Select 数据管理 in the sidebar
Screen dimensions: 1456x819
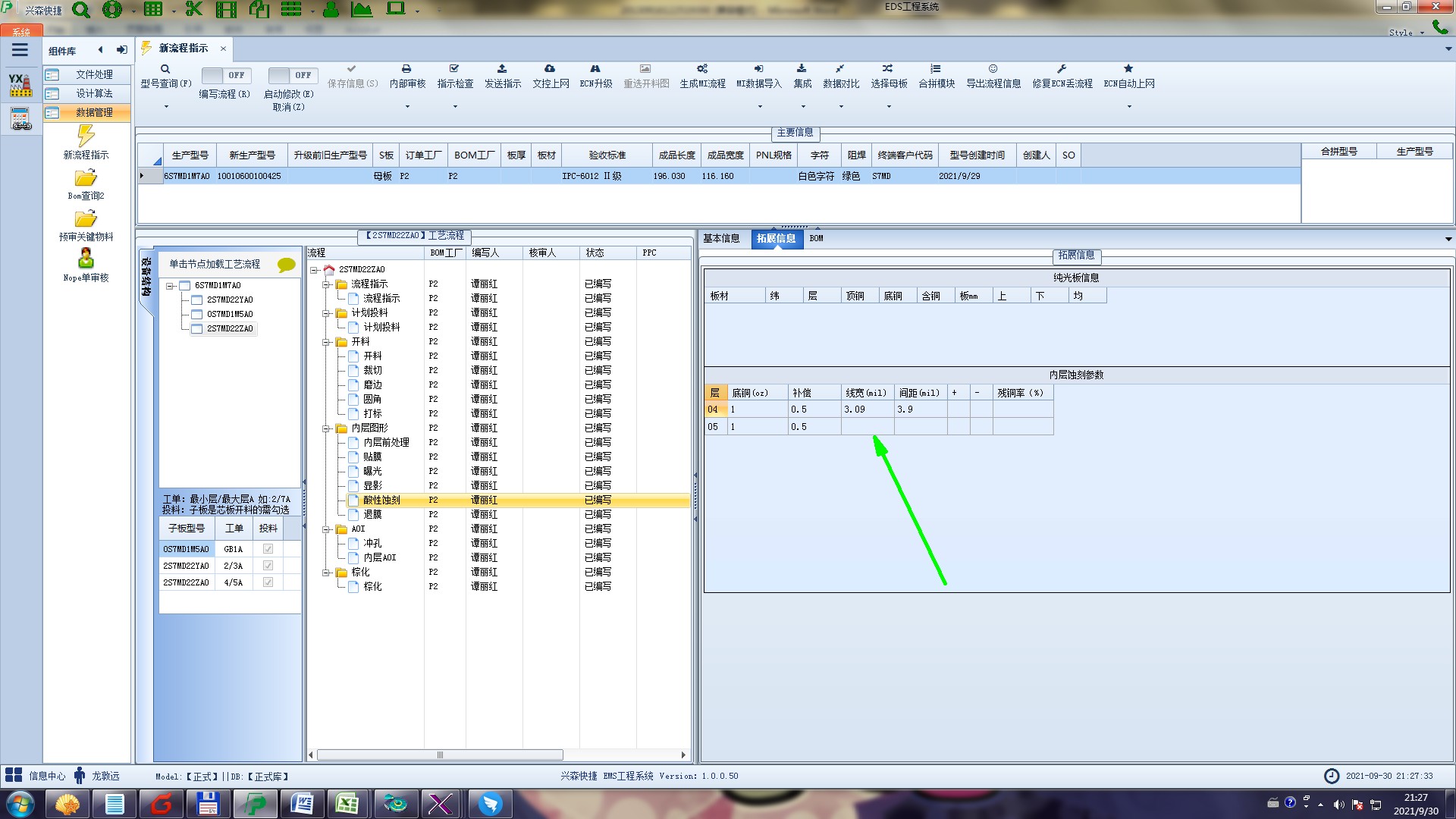click(93, 112)
